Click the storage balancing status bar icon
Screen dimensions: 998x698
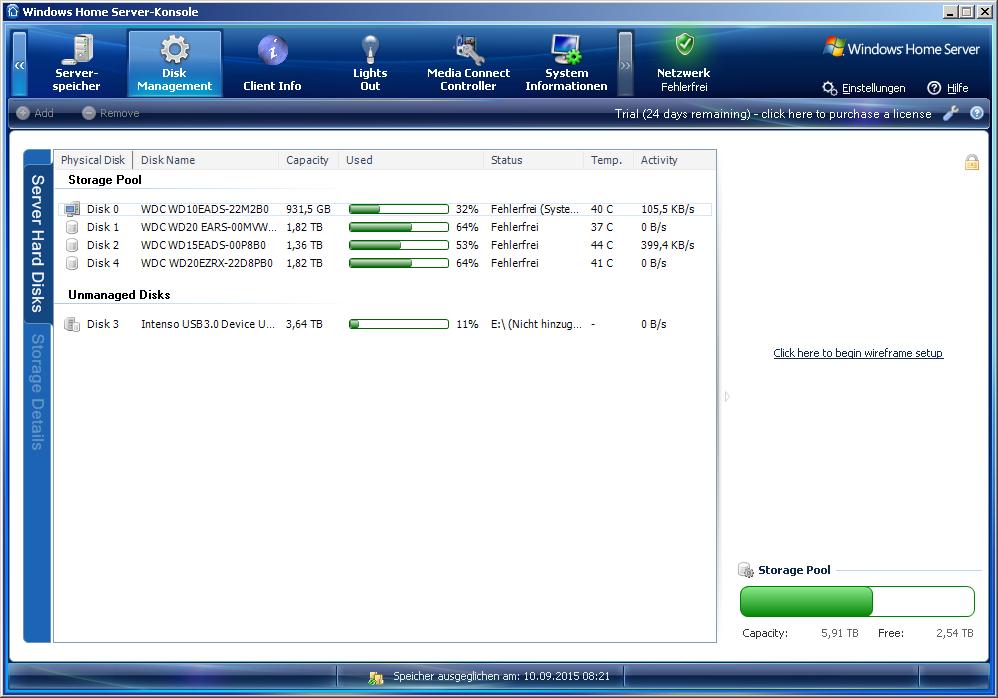pos(376,678)
